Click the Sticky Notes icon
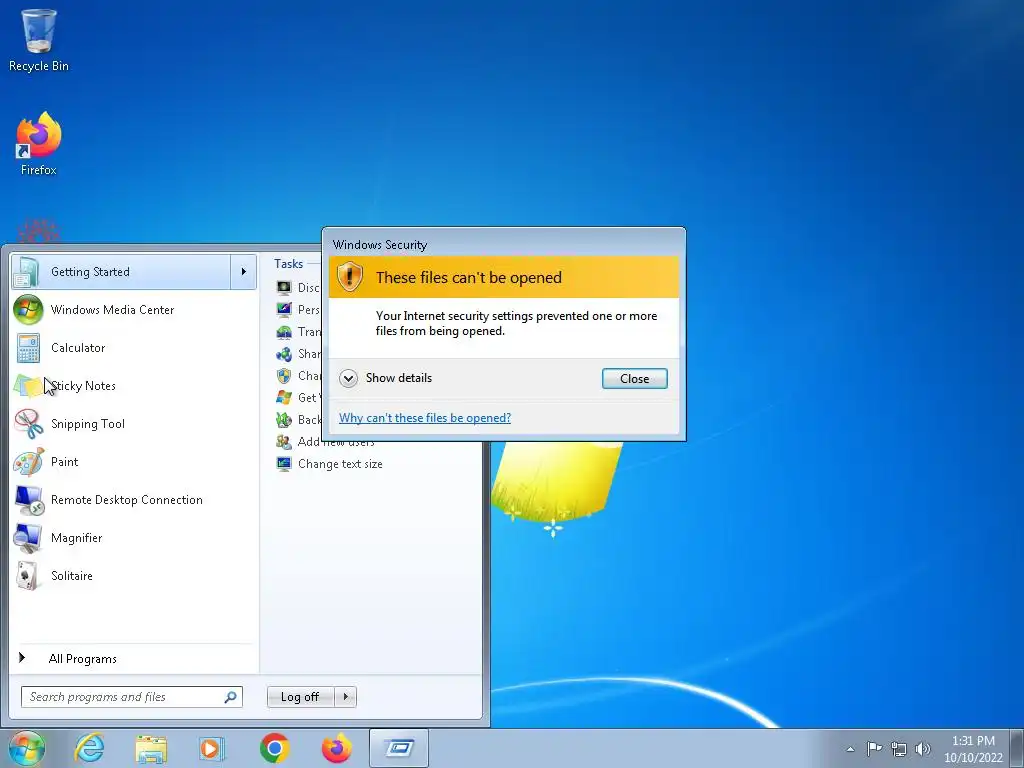1024x768 pixels. [x=28, y=386]
